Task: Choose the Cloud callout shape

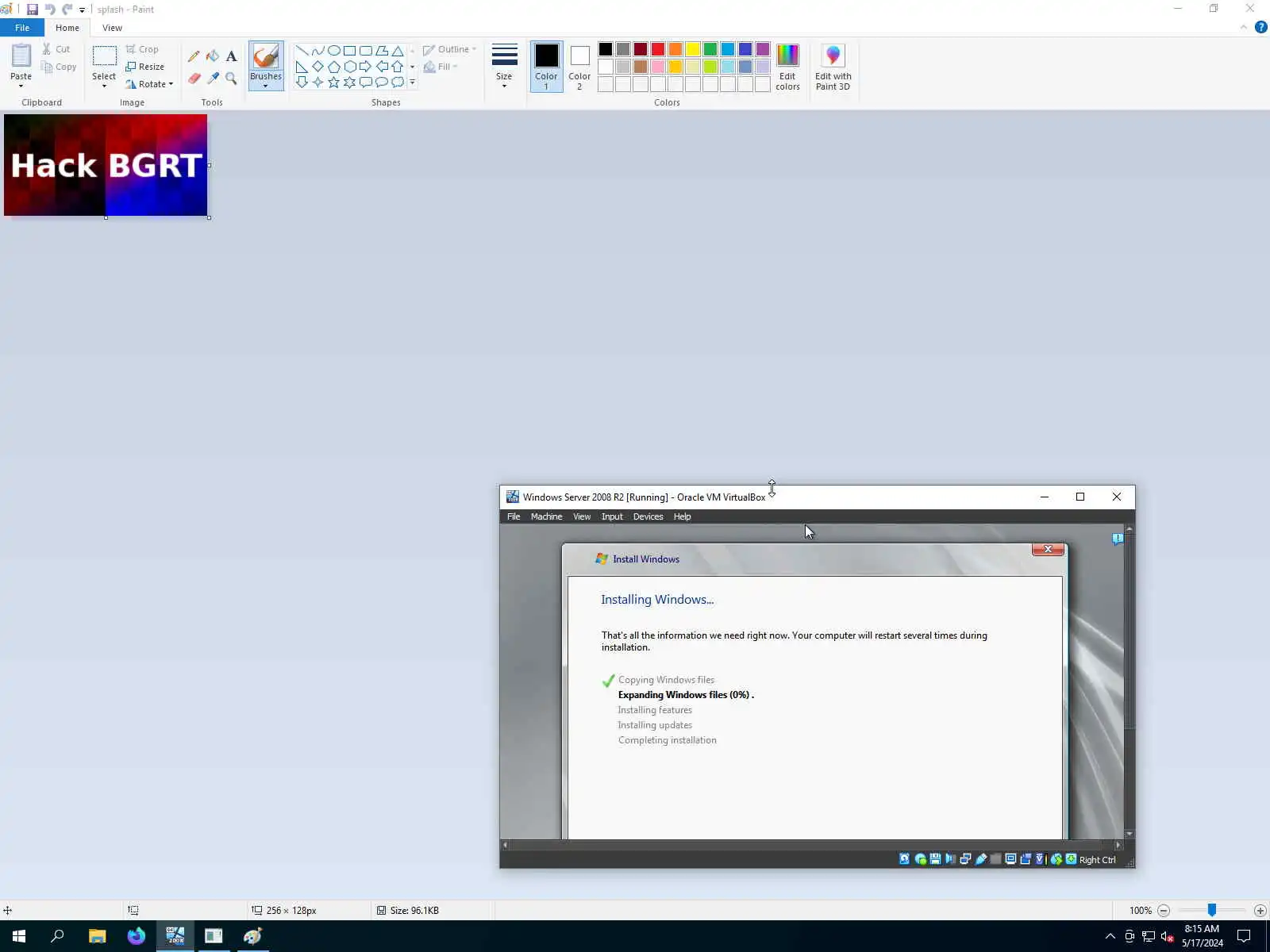Action: (398, 83)
